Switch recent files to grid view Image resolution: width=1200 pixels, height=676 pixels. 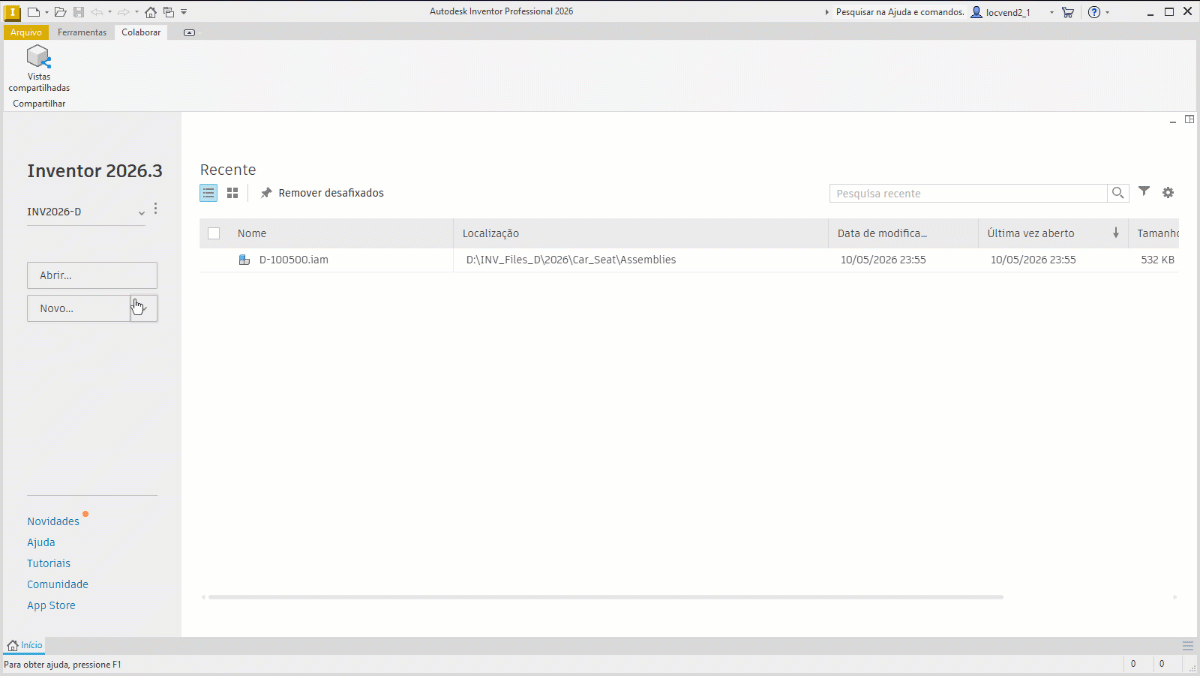(232, 193)
